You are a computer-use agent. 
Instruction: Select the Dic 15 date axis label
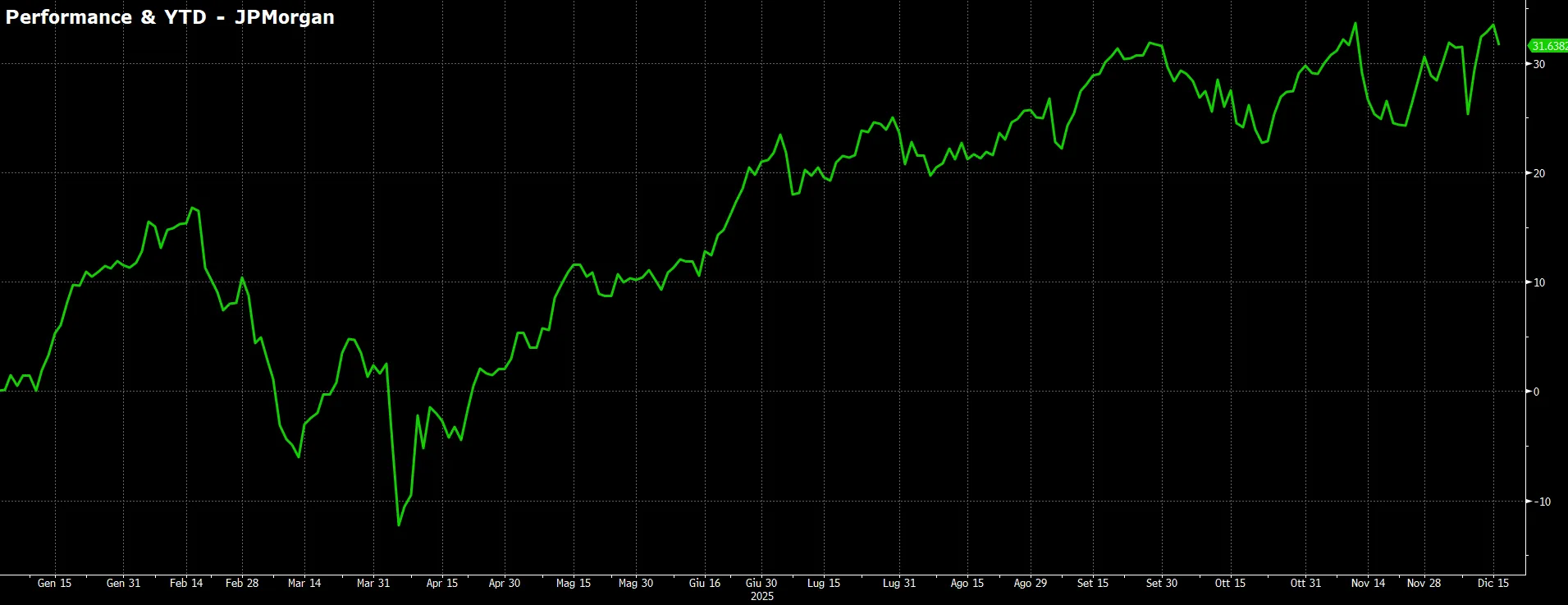[x=1493, y=583]
